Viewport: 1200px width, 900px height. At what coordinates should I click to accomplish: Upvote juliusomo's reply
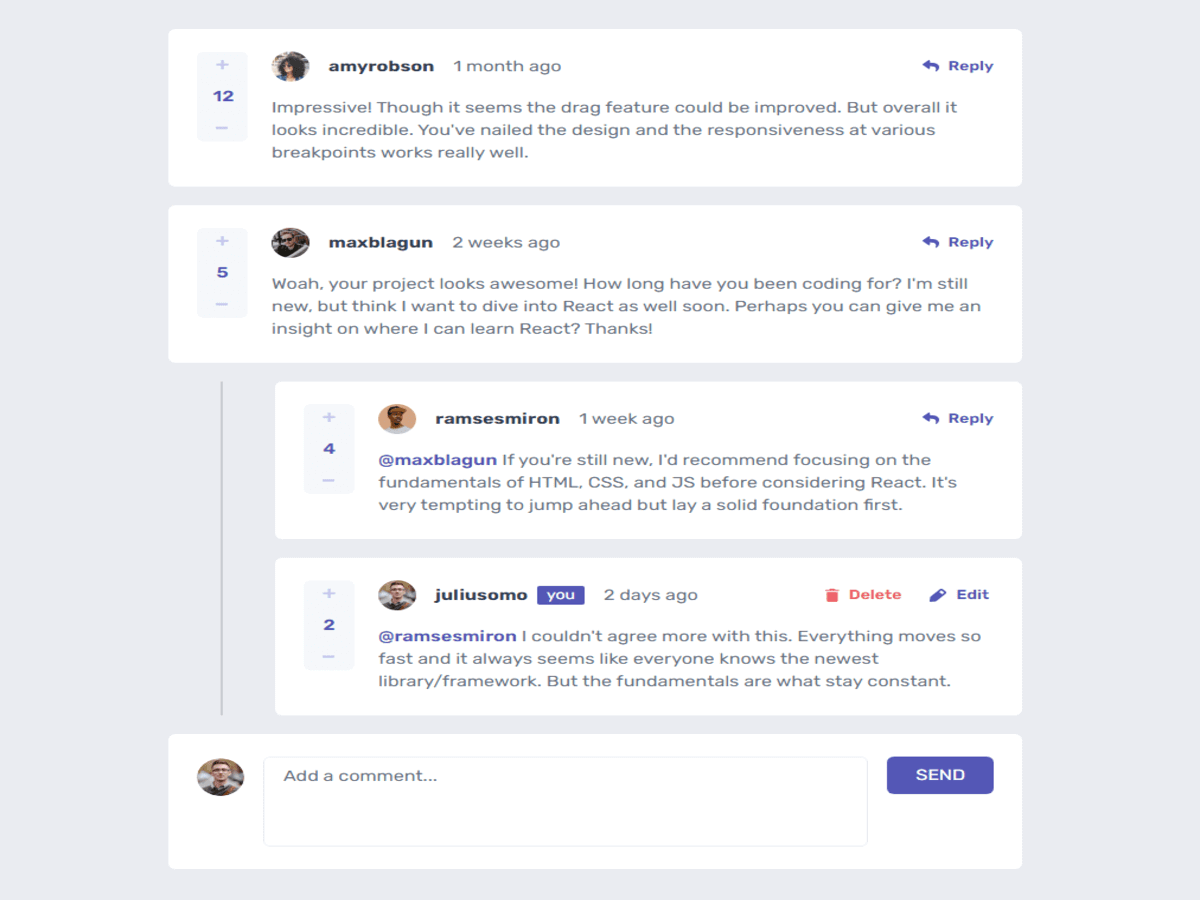329,594
